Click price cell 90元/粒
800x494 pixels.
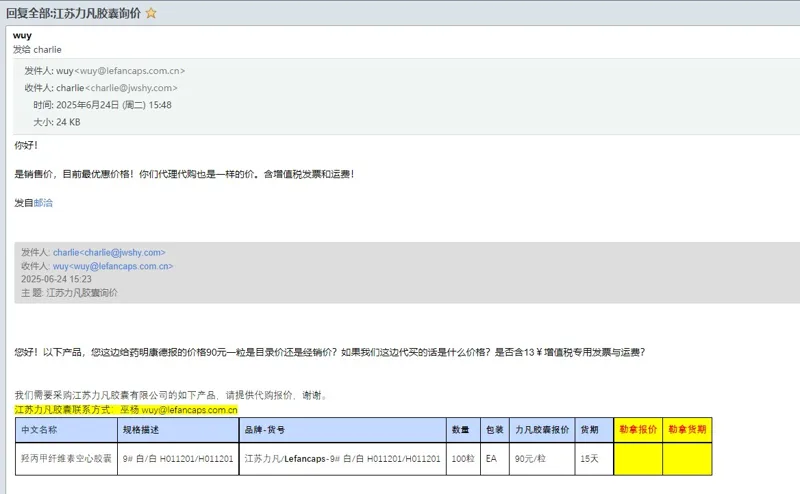[x=542, y=458]
